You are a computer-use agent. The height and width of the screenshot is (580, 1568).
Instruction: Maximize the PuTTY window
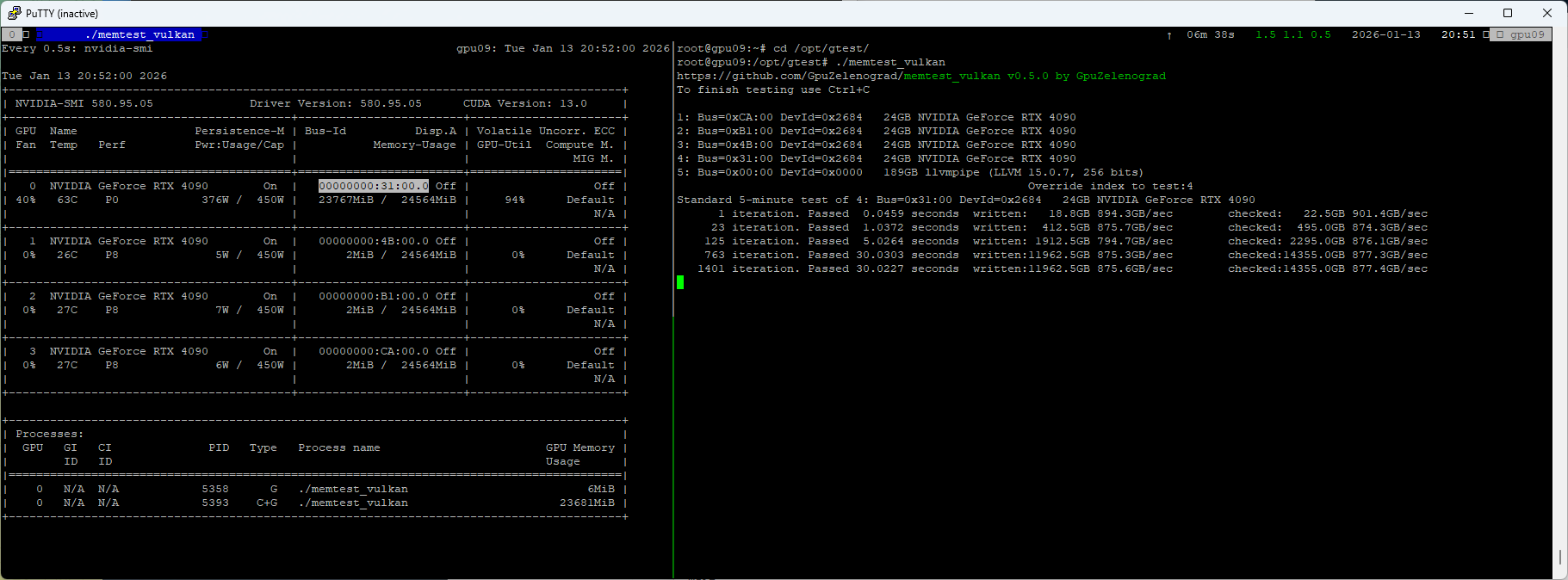(x=1508, y=13)
